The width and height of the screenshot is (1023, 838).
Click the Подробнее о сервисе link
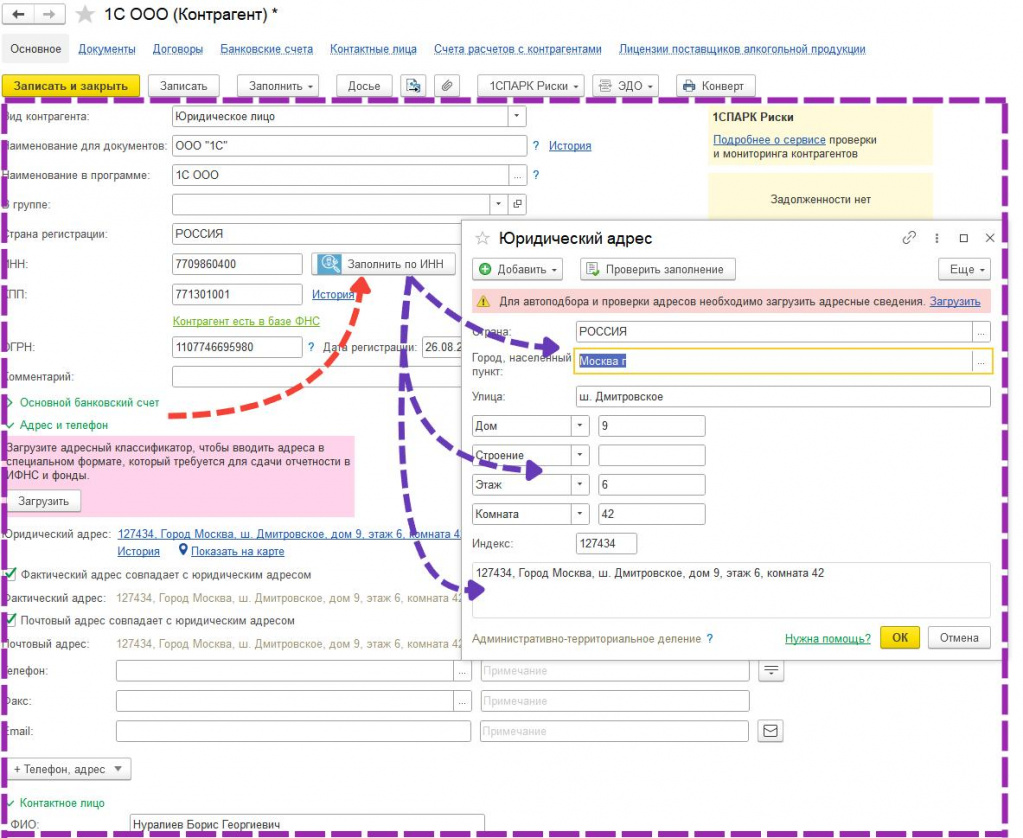click(x=769, y=140)
